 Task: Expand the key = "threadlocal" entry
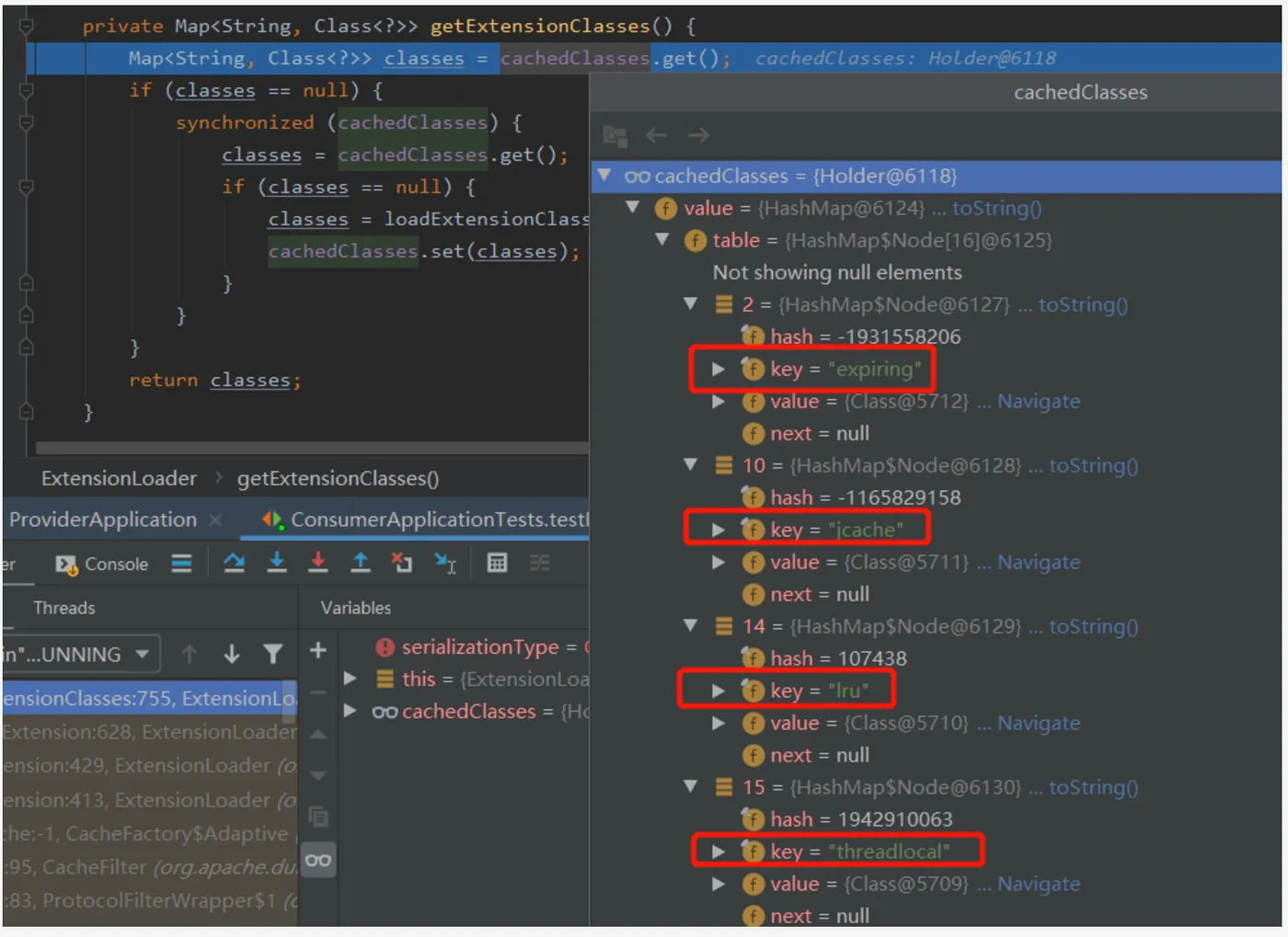coord(719,851)
